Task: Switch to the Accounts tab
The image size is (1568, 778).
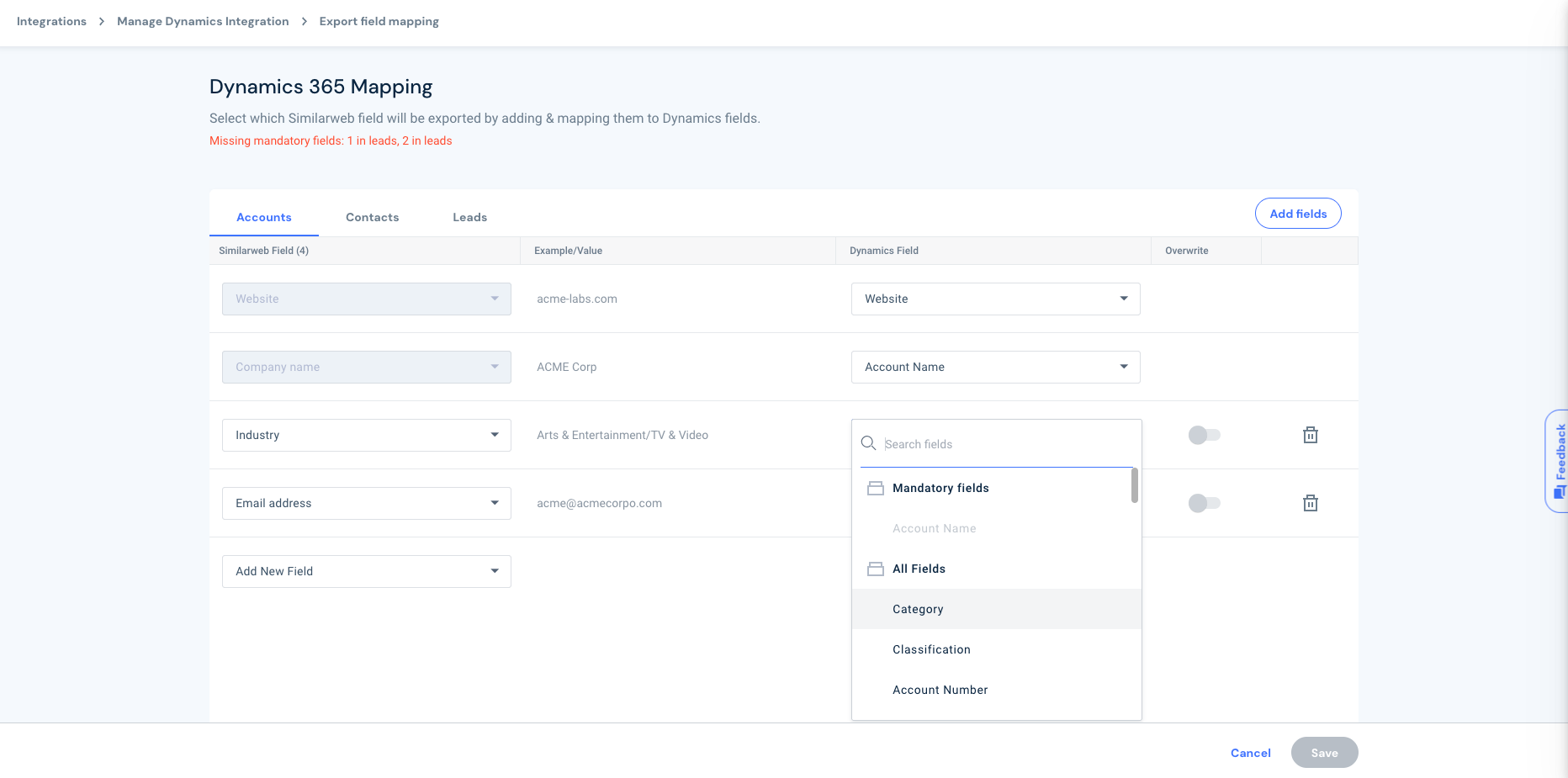Action: point(264,217)
